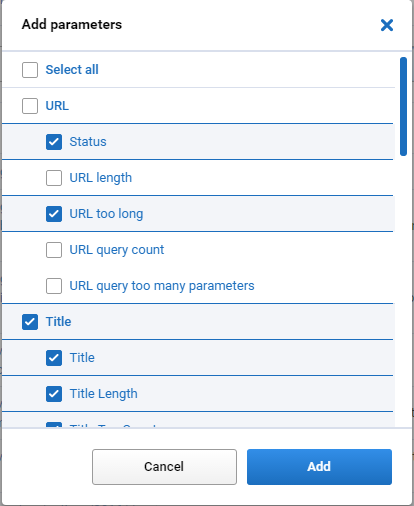Enable the URL length checkbox
414x506 pixels.
point(54,178)
